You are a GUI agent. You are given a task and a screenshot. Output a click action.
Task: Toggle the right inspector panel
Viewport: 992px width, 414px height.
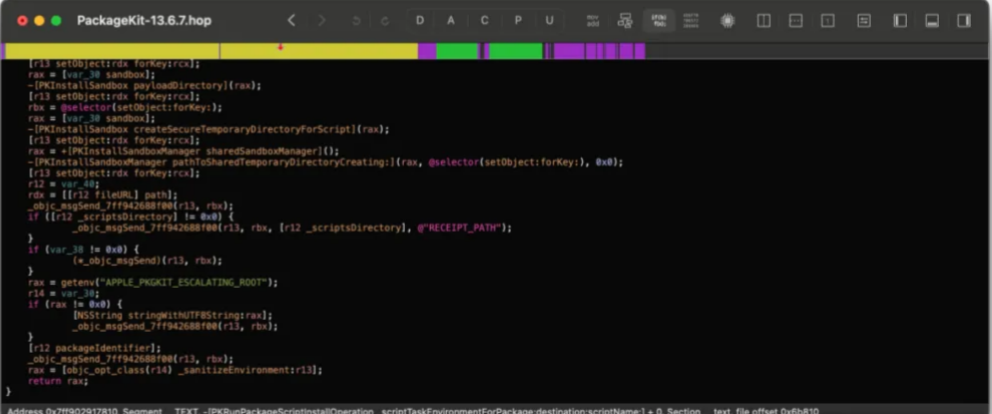964,21
